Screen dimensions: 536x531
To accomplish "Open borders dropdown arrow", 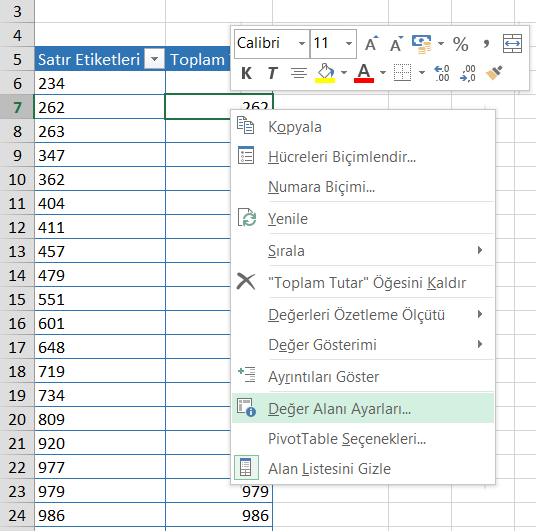I will (x=422, y=72).
